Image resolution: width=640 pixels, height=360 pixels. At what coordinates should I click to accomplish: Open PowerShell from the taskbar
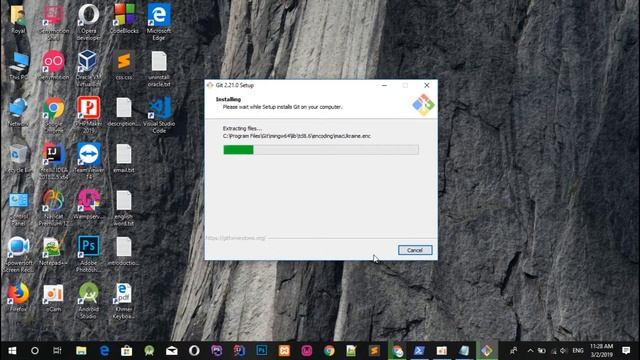click(419, 351)
